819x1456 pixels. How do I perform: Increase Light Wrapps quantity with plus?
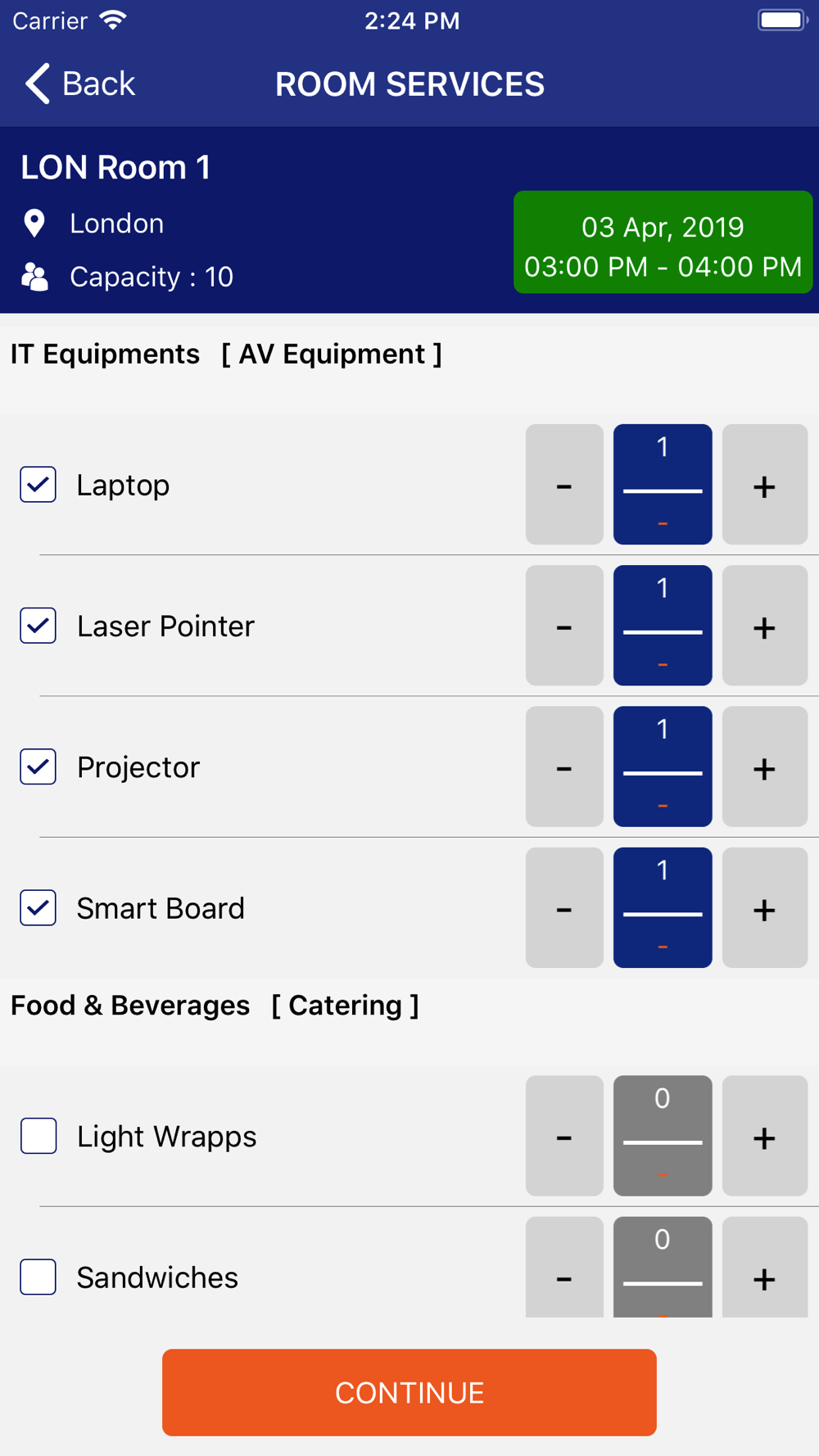[x=764, y=1137]
